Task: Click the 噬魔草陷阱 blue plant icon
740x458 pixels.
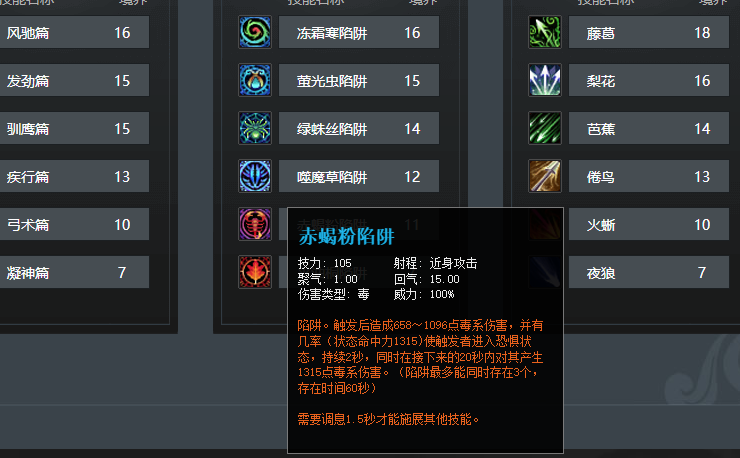Action: point(255,176)
